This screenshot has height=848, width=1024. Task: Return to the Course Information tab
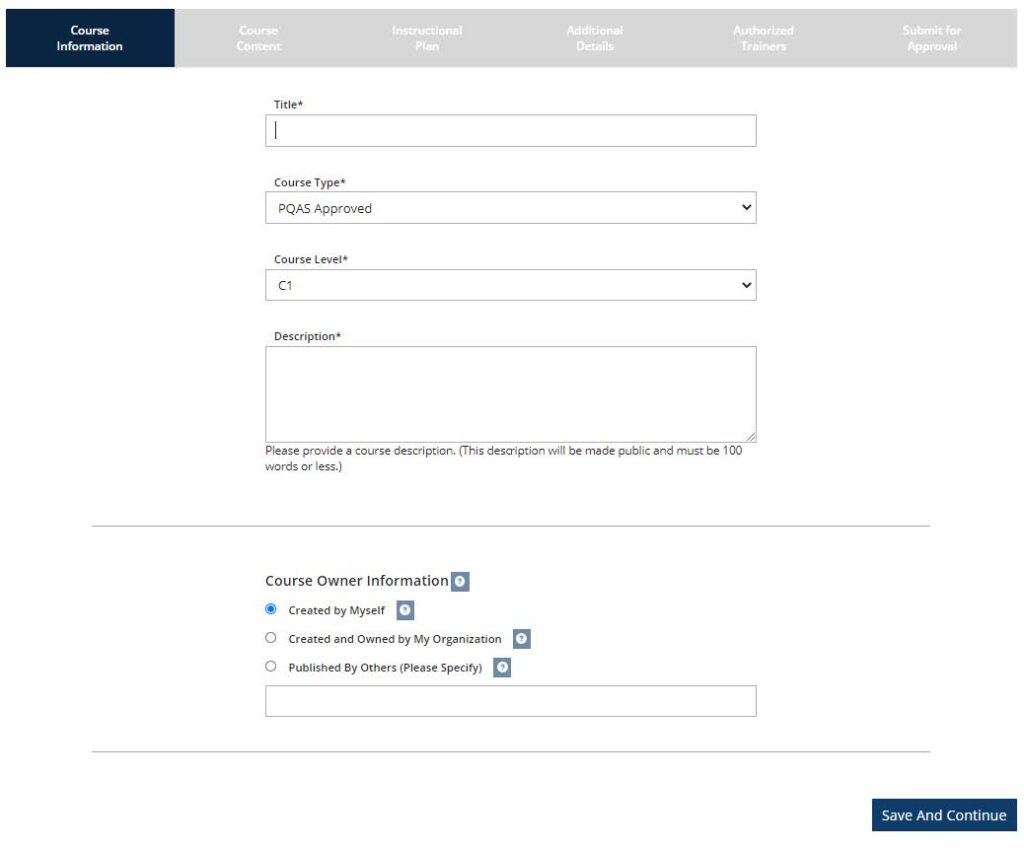(x=89, y=38)
